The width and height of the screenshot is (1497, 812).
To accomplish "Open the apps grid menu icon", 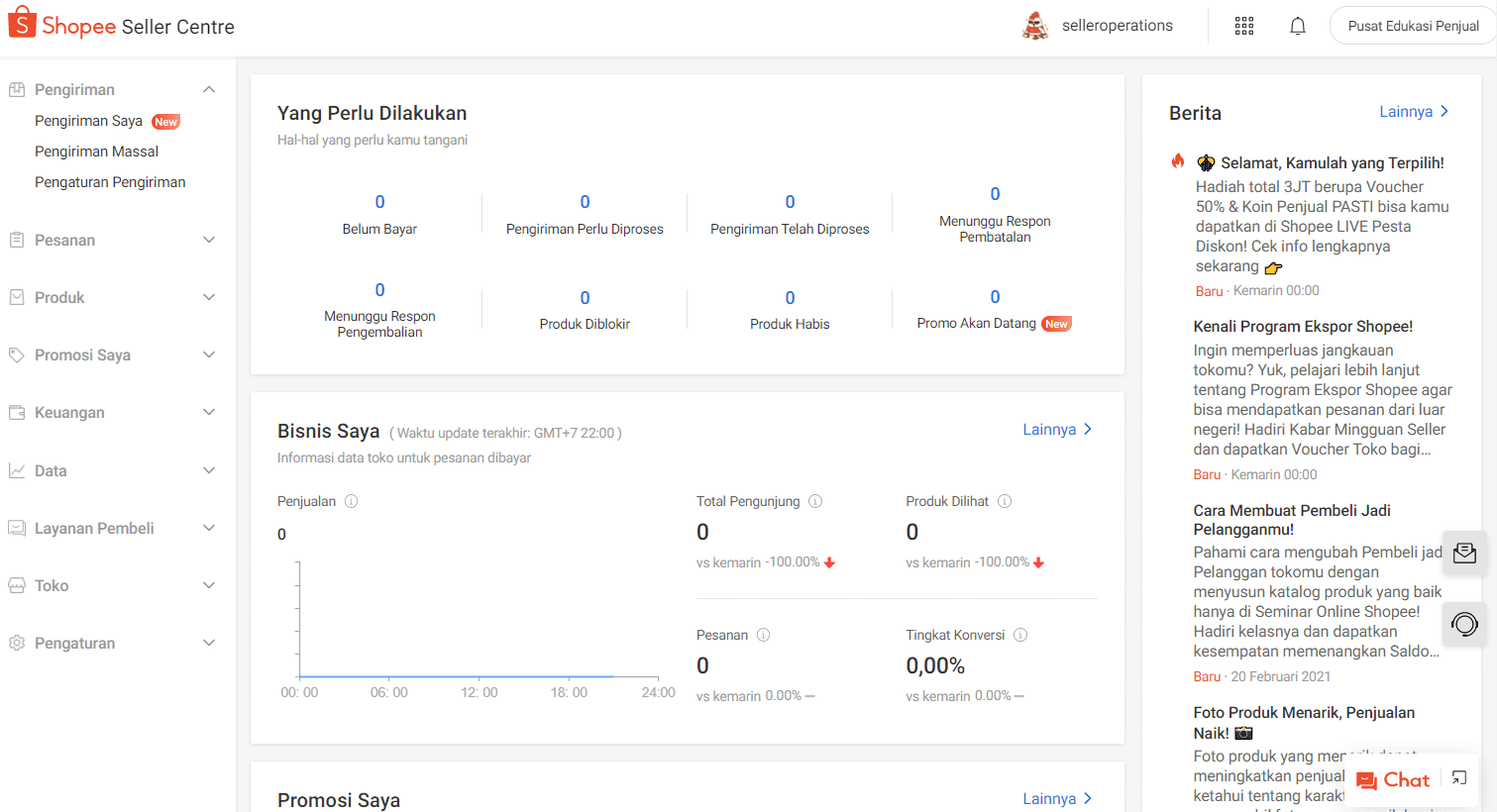I will [x=1244, y=26].
